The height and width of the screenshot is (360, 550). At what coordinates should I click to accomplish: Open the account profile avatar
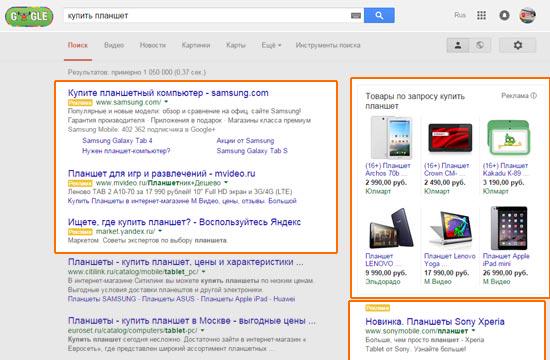pyautogui.click(x=528, y=15)
